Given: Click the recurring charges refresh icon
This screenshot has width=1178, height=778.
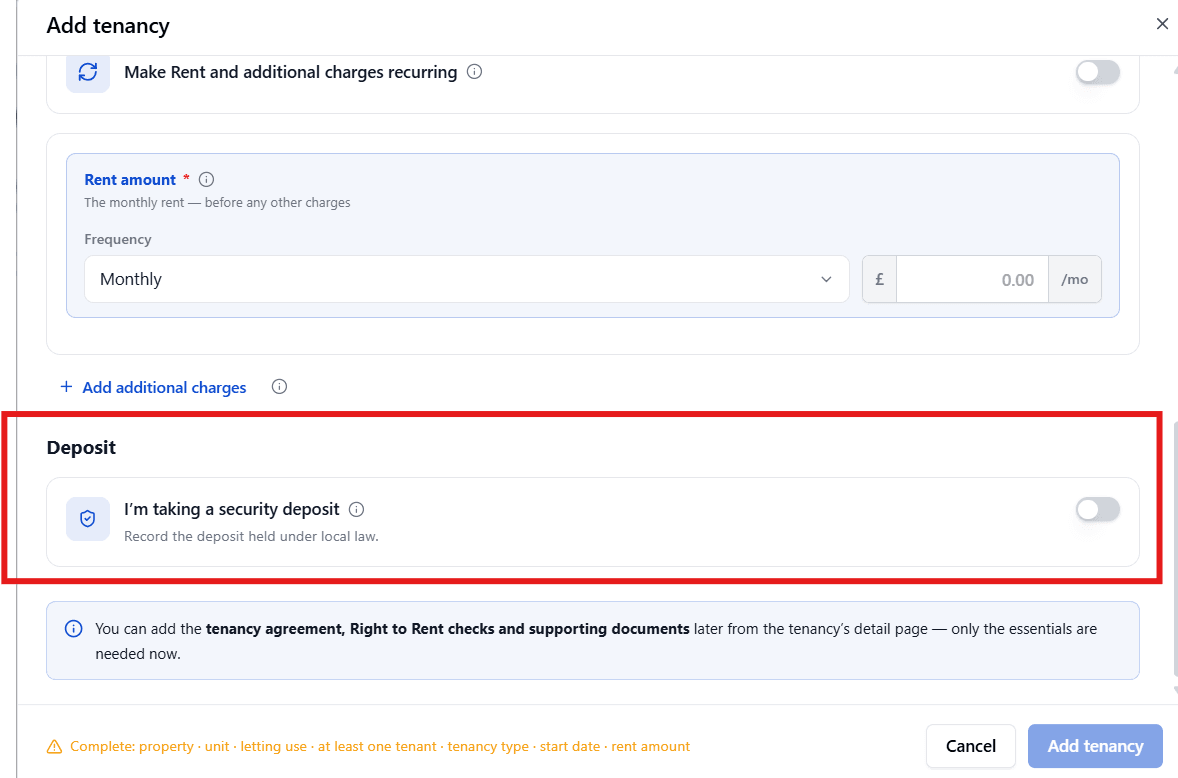Looking at the screenshot, I should coord(88,72).
